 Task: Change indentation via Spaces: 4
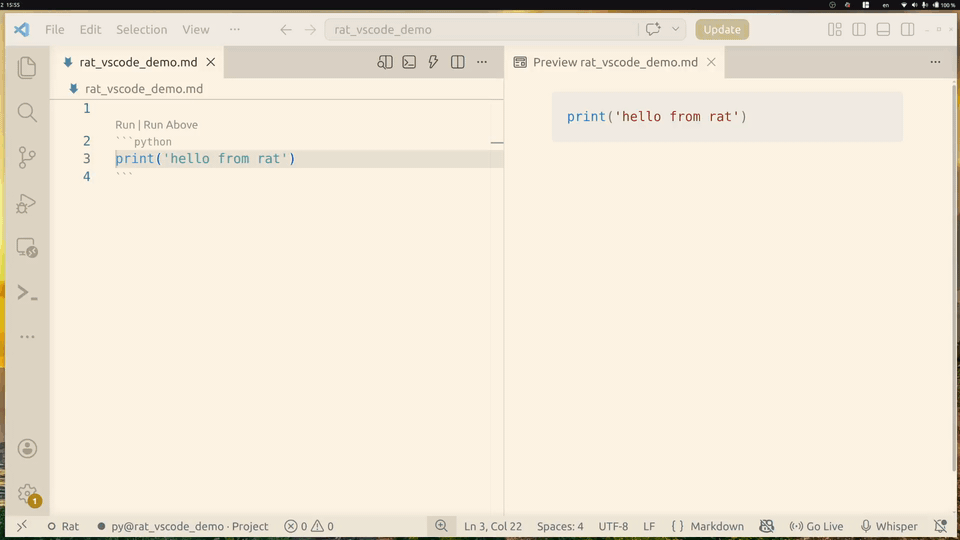(x=560, y=526)
